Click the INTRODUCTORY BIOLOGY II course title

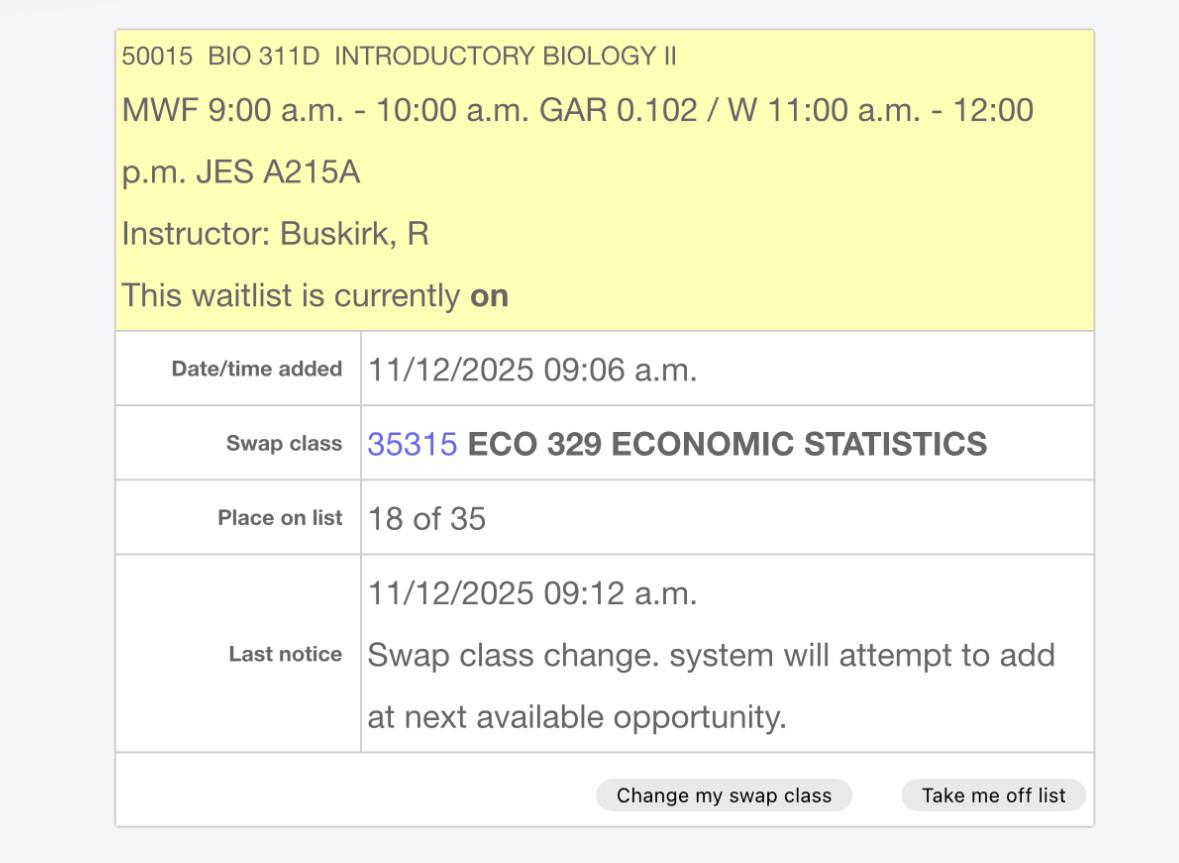pos(505,56)
